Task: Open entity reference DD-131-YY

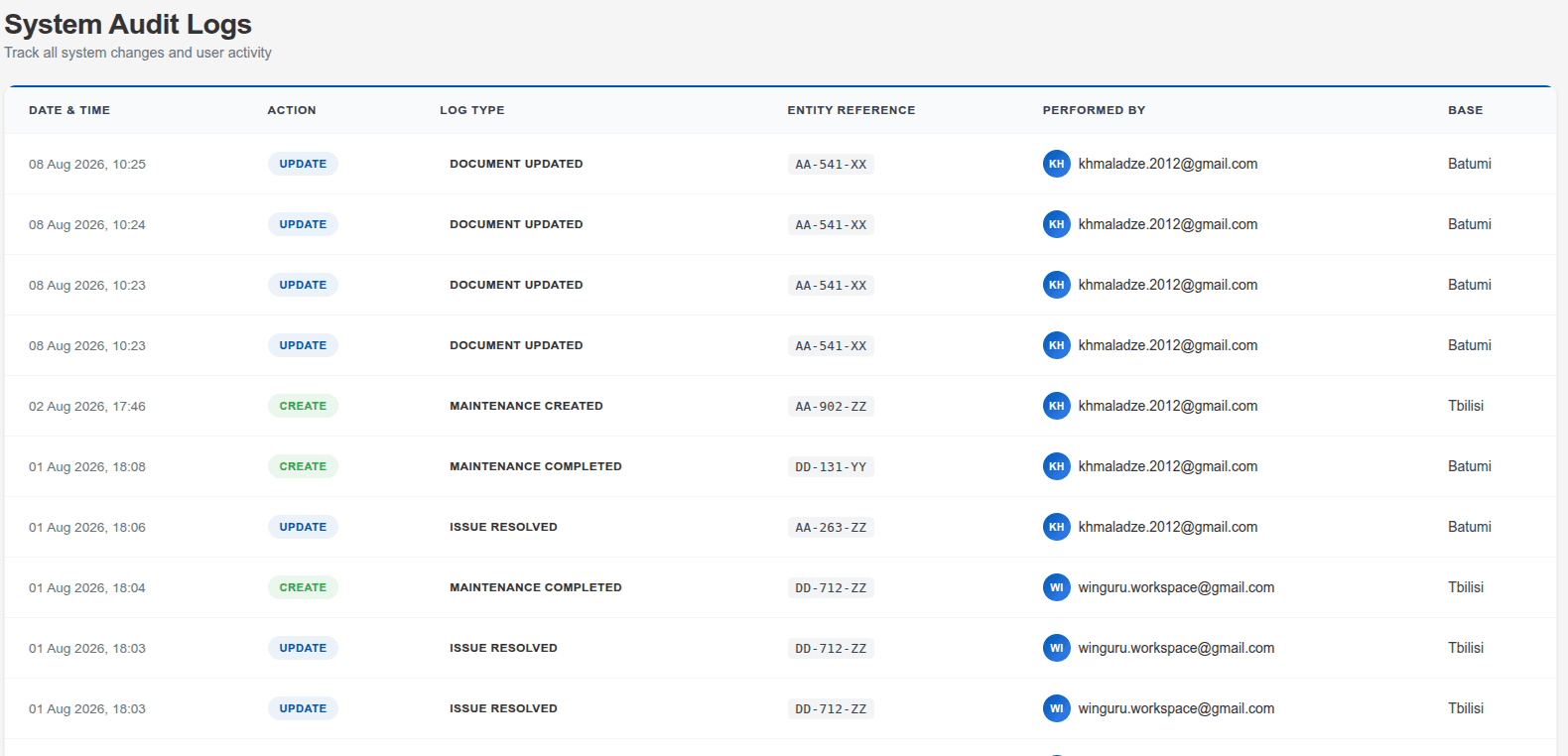Action: point(831,467)
